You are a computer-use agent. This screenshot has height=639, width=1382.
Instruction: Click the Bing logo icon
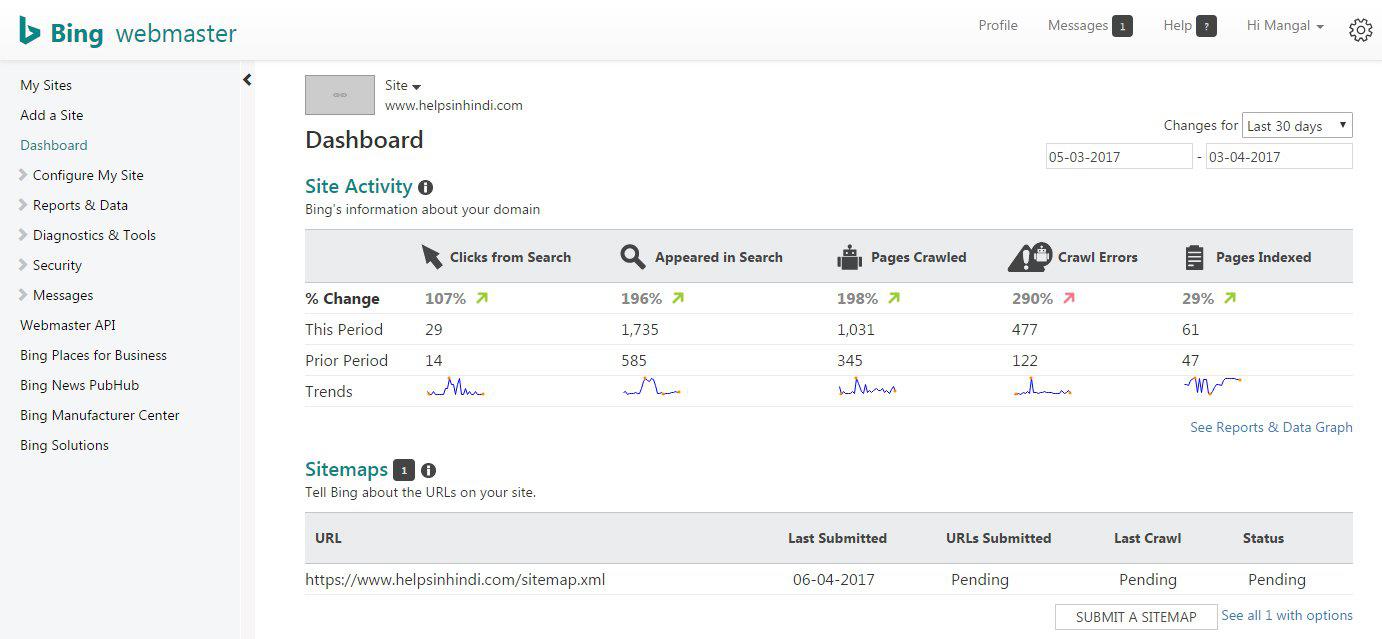[30, 31]
